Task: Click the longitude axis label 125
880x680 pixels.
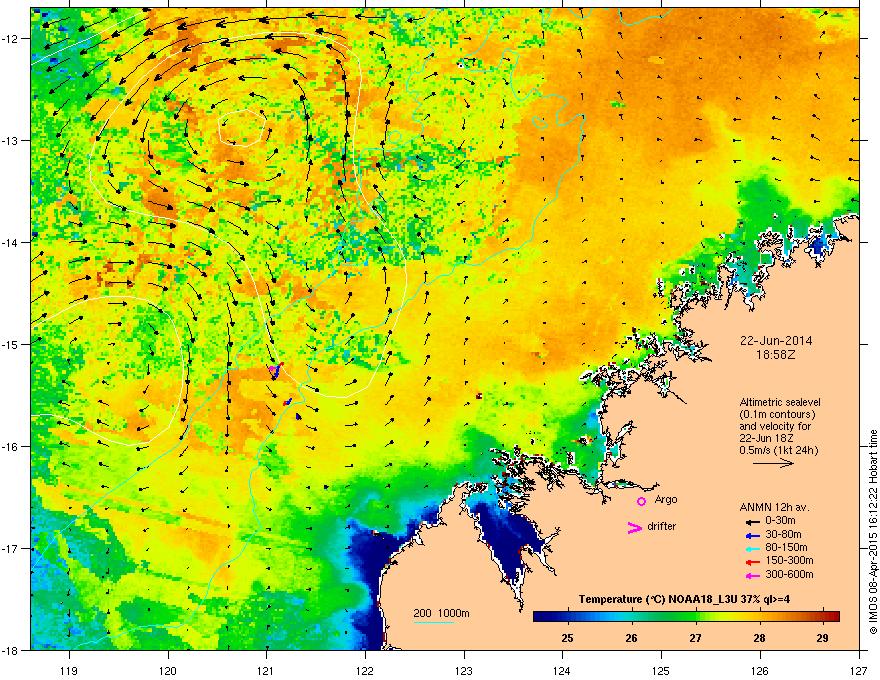Action: (661, 670)
